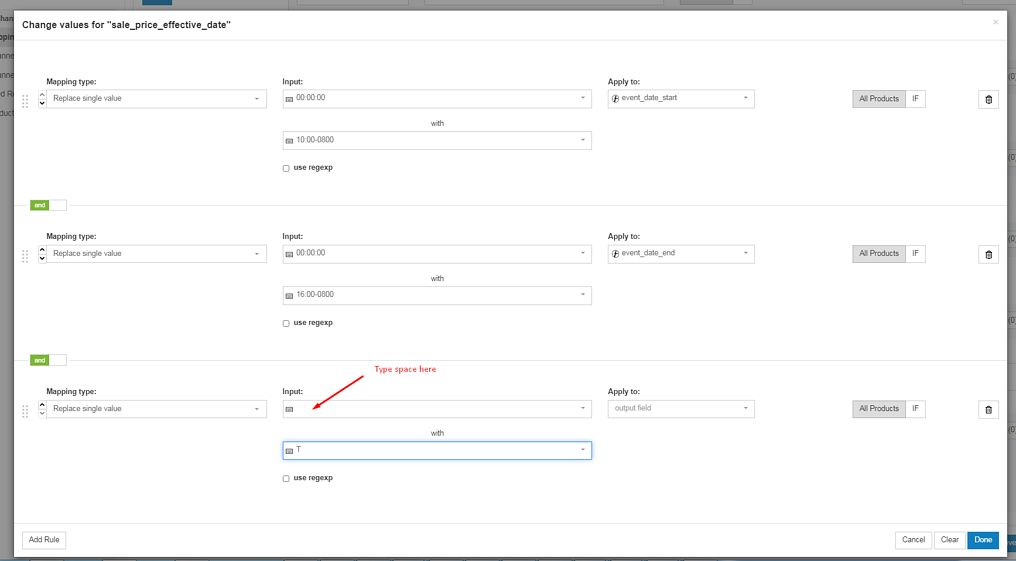Click the drag handle of the third rule
The image size is (1016, 561).
[25, 411]
